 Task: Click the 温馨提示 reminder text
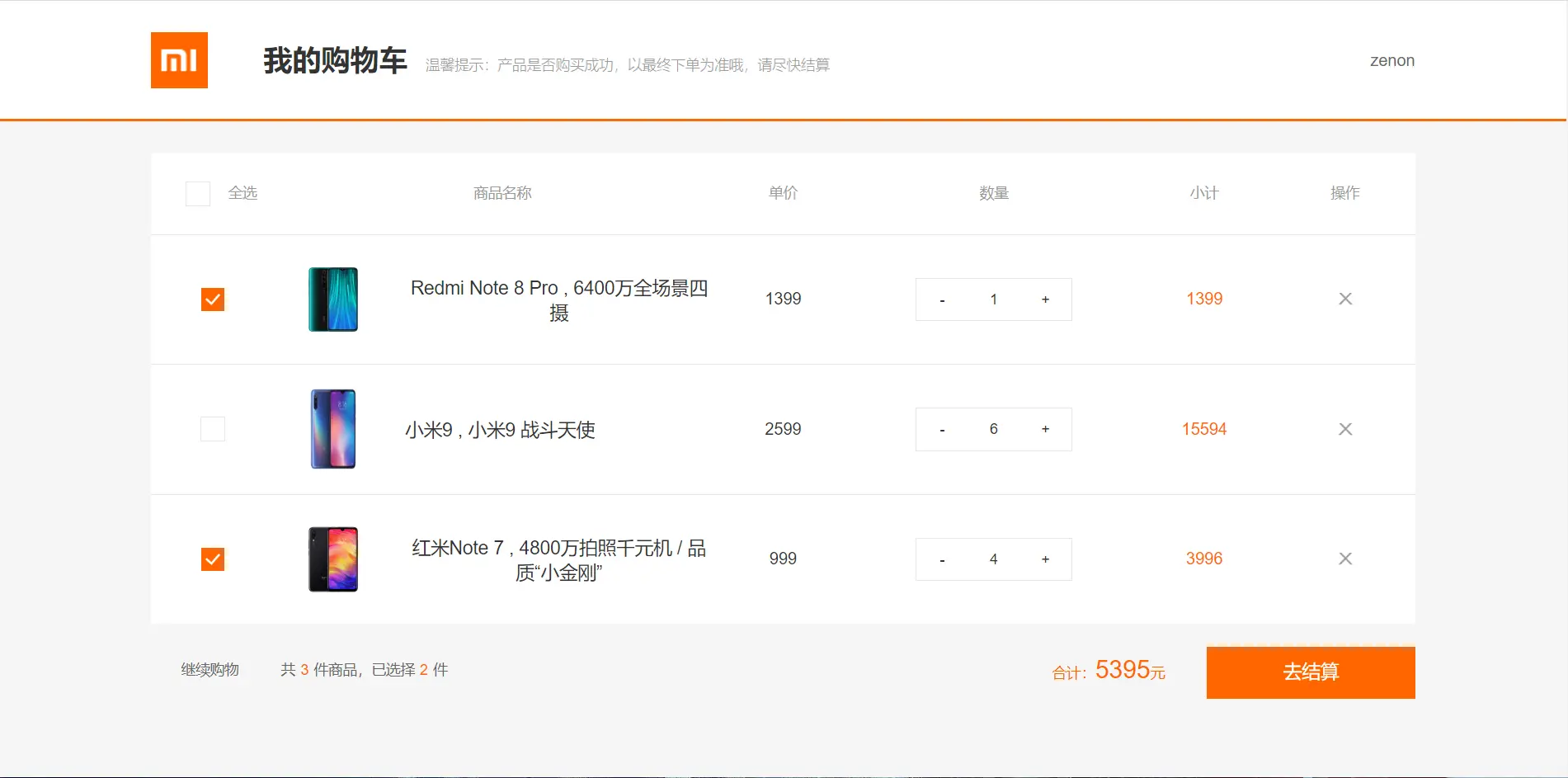coord(628,65)
